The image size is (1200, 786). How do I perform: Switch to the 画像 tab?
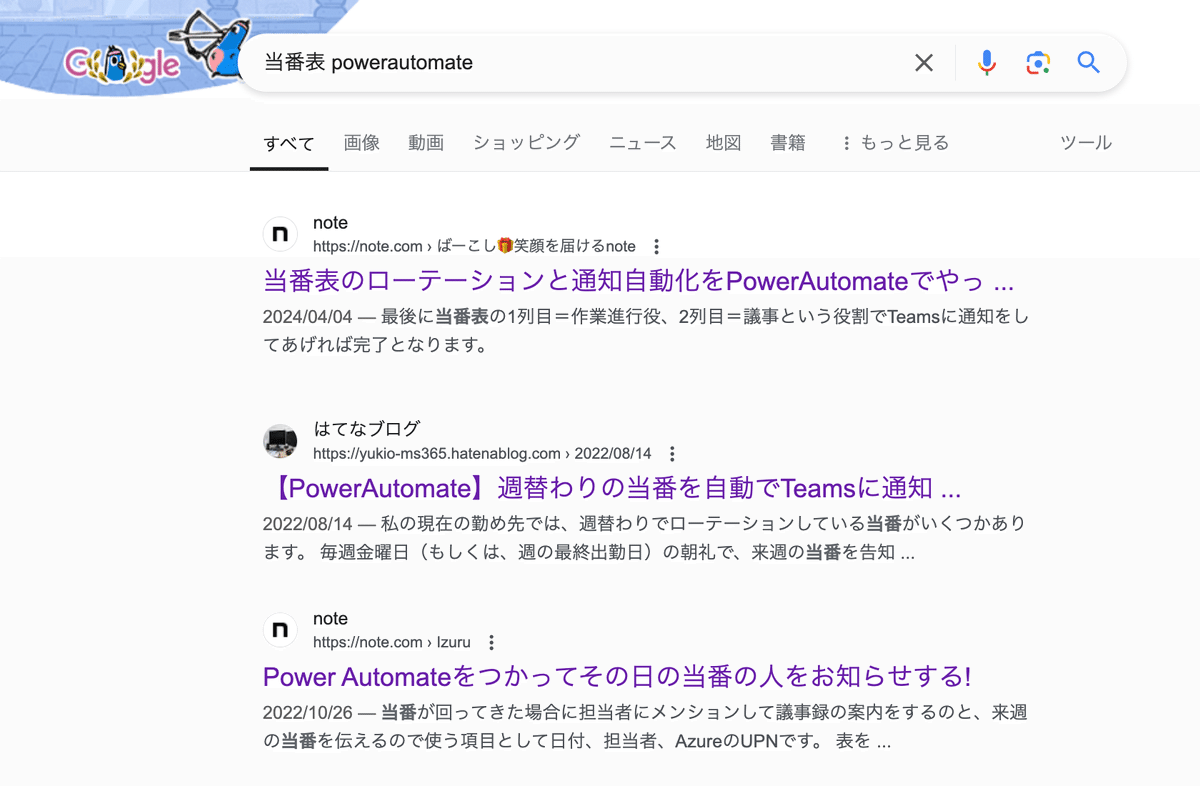tap(362, 143)
